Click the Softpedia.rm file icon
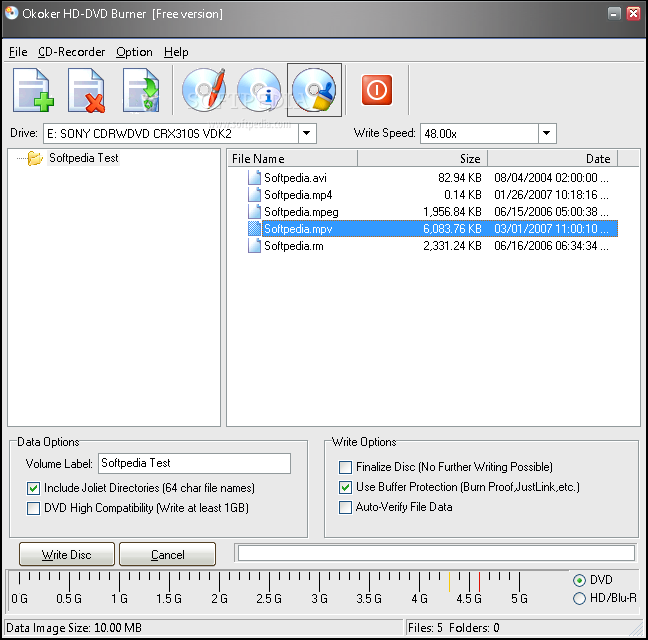Image resolution: width=648 pixels, height=640 pixels. (x=254, y=245)
